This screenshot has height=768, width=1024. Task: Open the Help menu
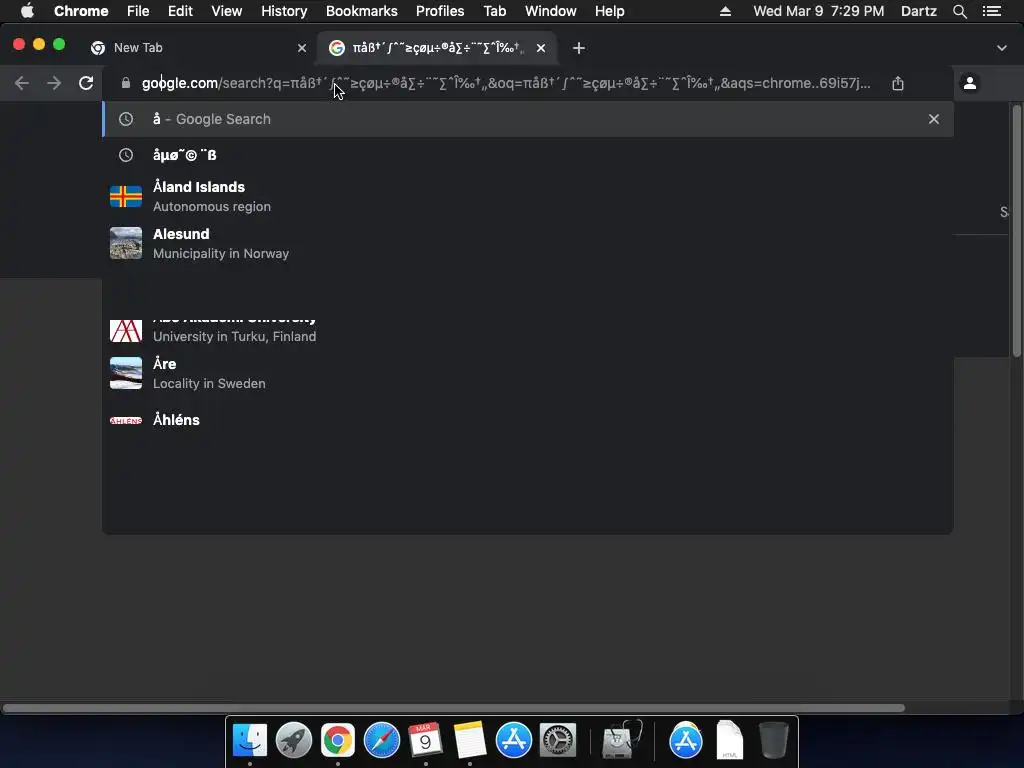coord(609,11)
